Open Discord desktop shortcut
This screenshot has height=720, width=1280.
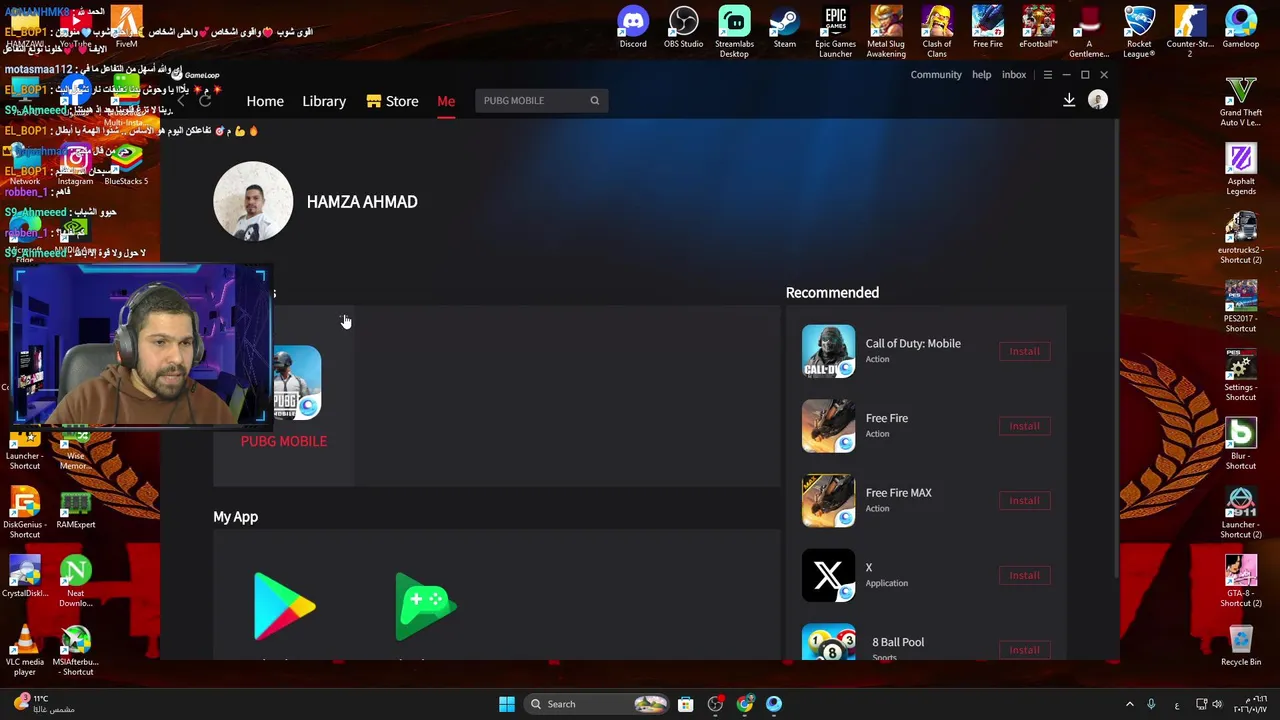(633, 28)
